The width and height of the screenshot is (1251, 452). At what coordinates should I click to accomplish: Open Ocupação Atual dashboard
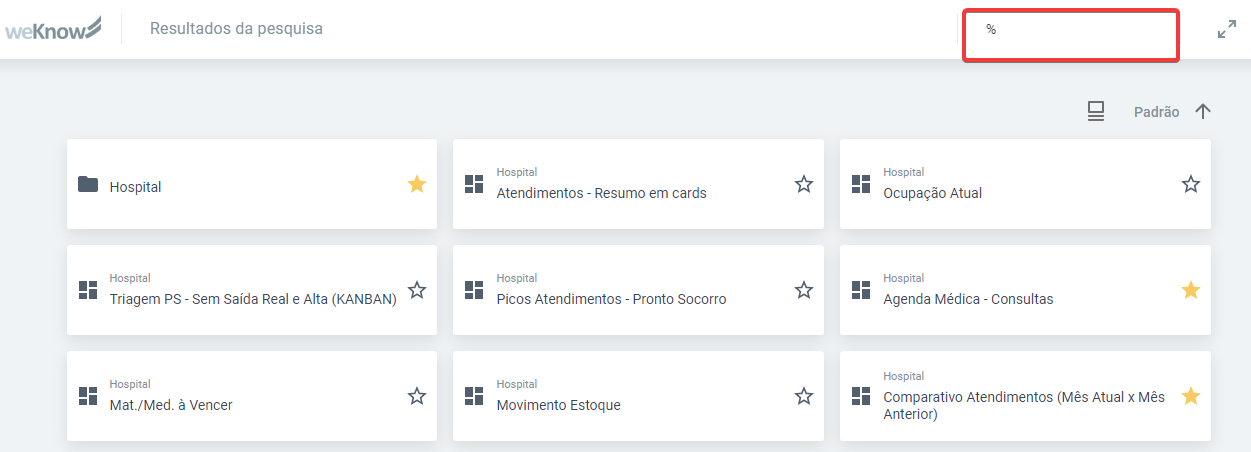(932, 193)
